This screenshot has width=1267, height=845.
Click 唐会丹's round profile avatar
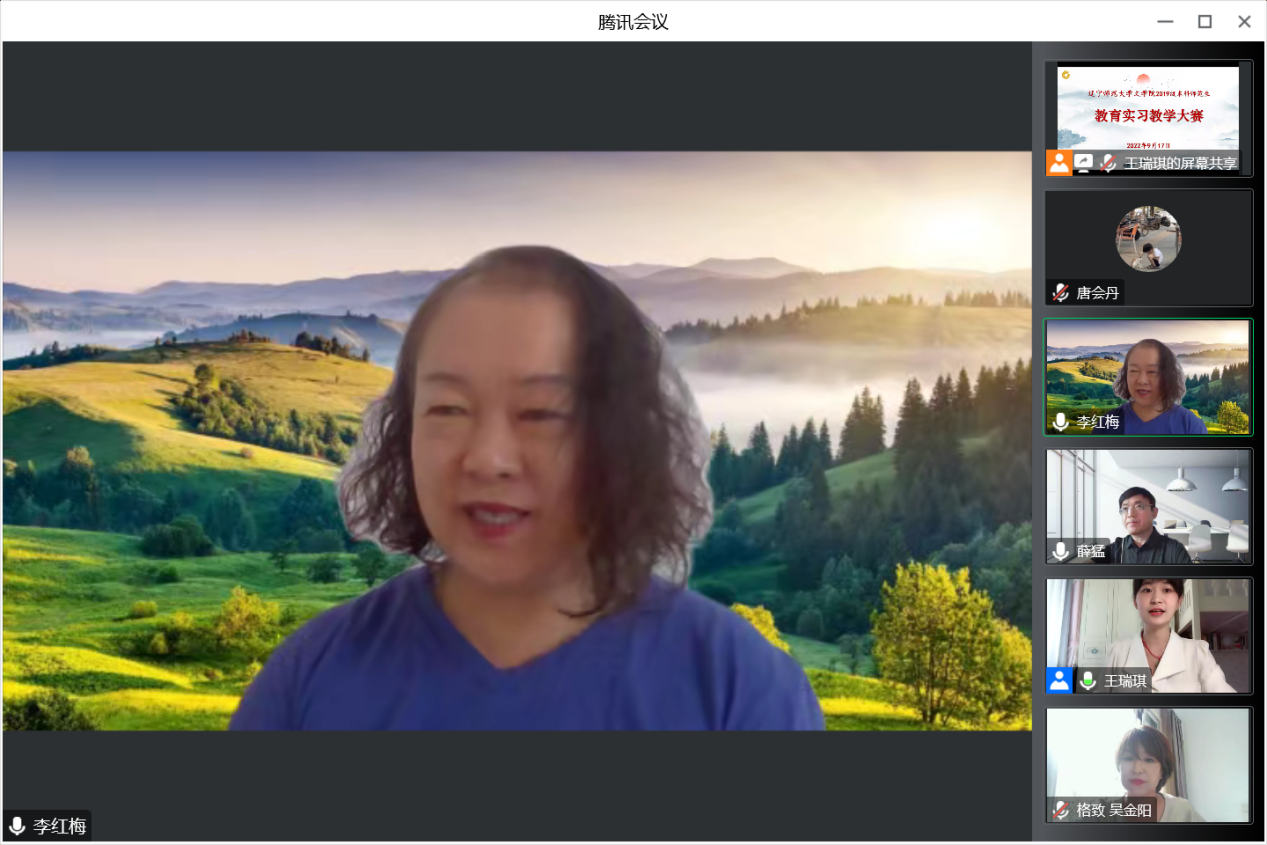(1148, 239)
